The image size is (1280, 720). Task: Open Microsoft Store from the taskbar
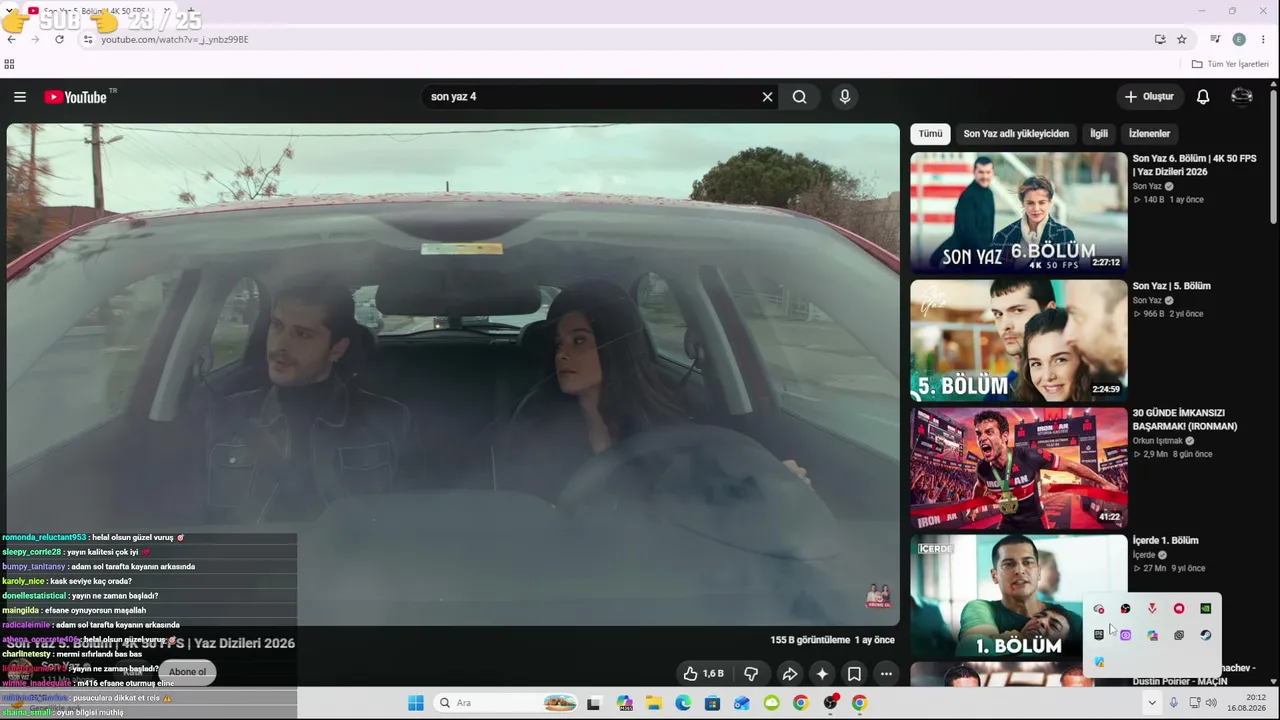712,703
